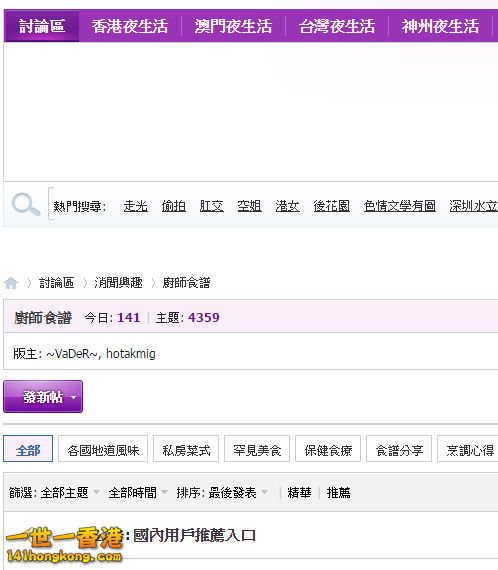Image resolution: width=498 pixels, height=570 pixels.
Task: Expand the 全部時間 filter dropdown
Action: coord(138,493)
